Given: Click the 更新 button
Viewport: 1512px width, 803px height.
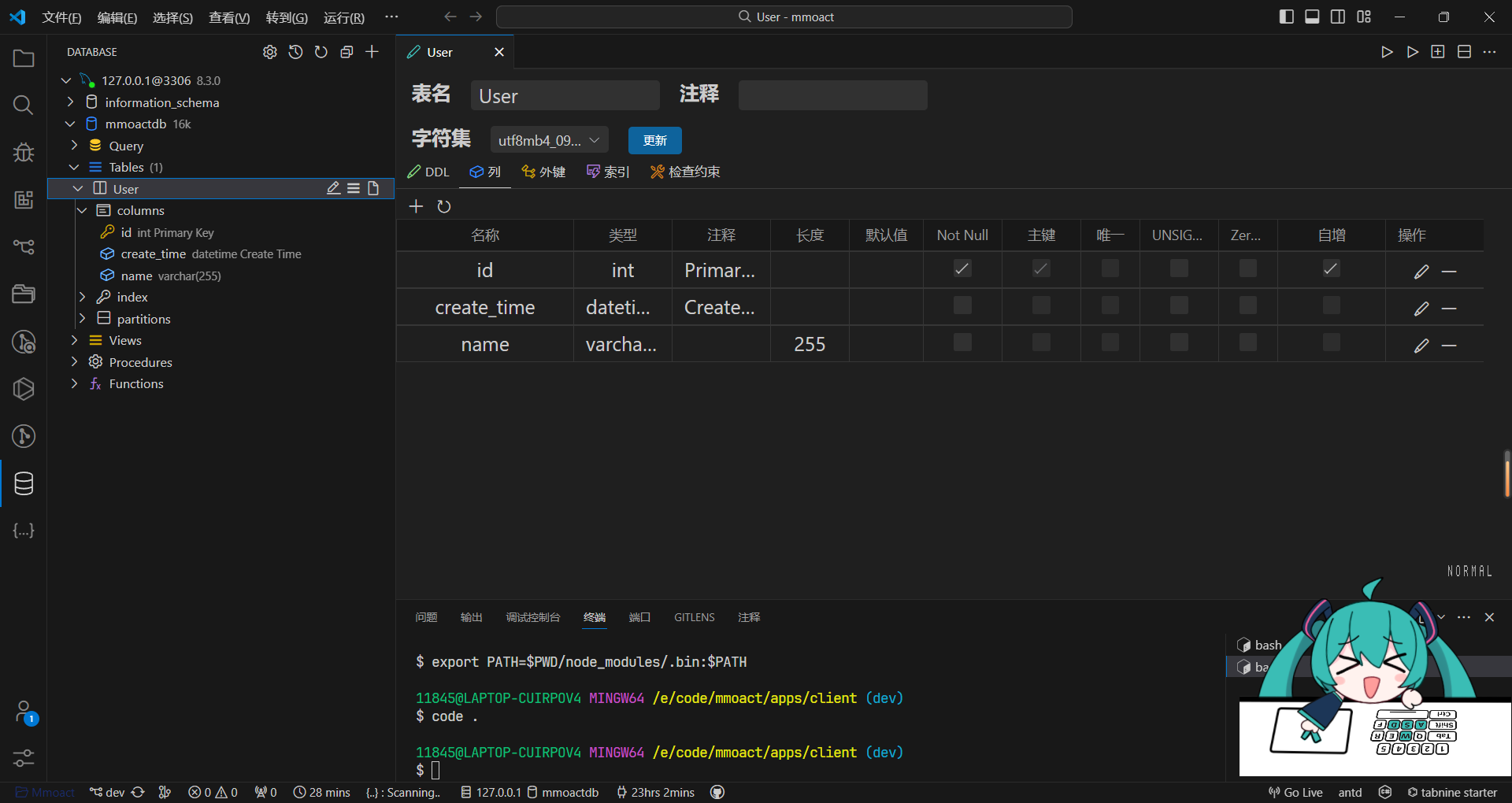Looking at the screenshot, I should pos(655,140).
